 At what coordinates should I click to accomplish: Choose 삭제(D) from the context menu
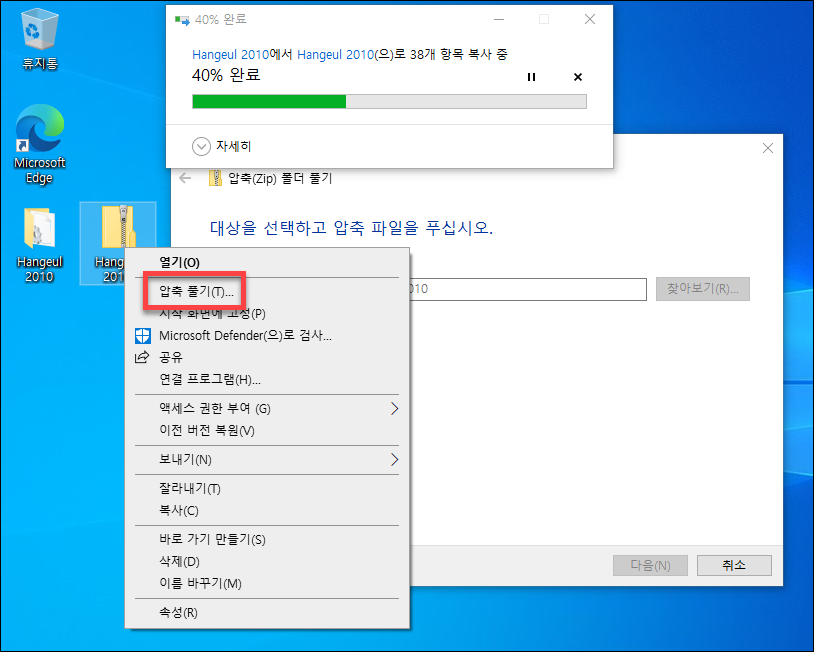pyautogui.click(x=267, y=561)
